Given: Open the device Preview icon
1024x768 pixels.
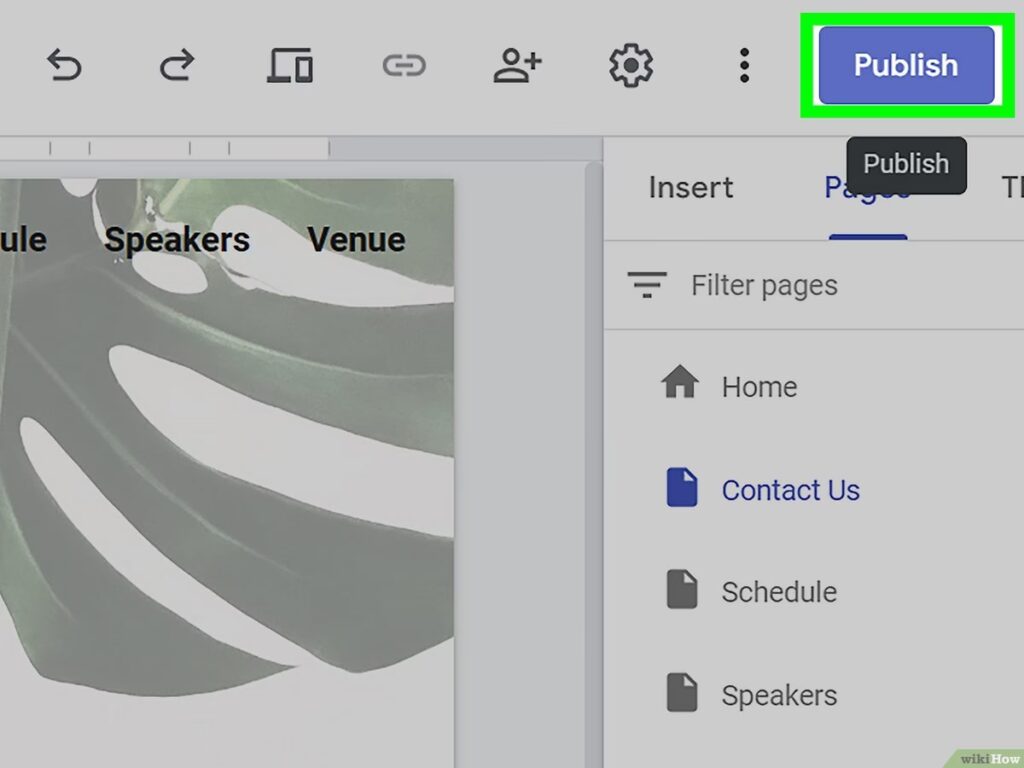Looking at the screenshot, I should (290, 66).
